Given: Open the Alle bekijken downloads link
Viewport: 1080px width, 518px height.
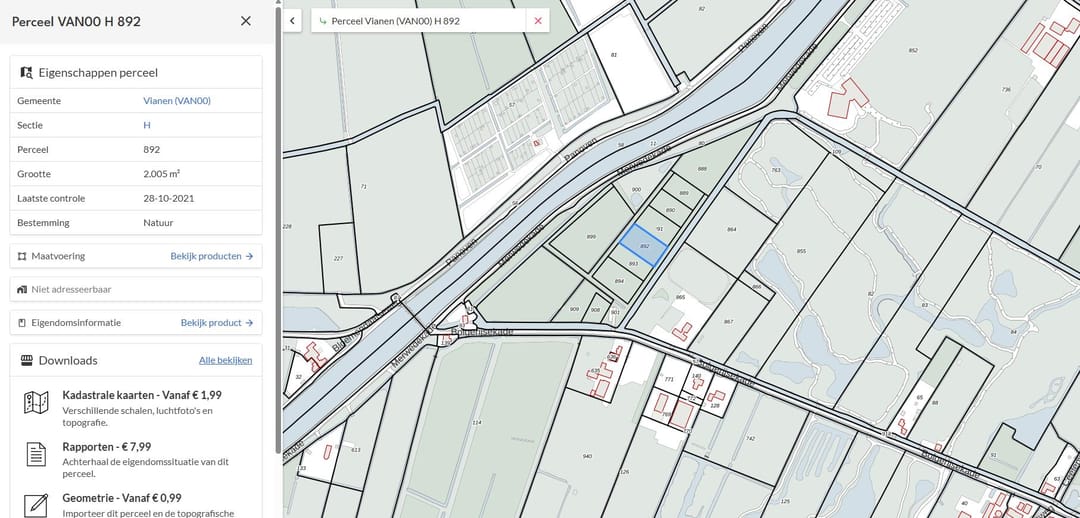Looking at the screenshot, I should tap(225, 360).
